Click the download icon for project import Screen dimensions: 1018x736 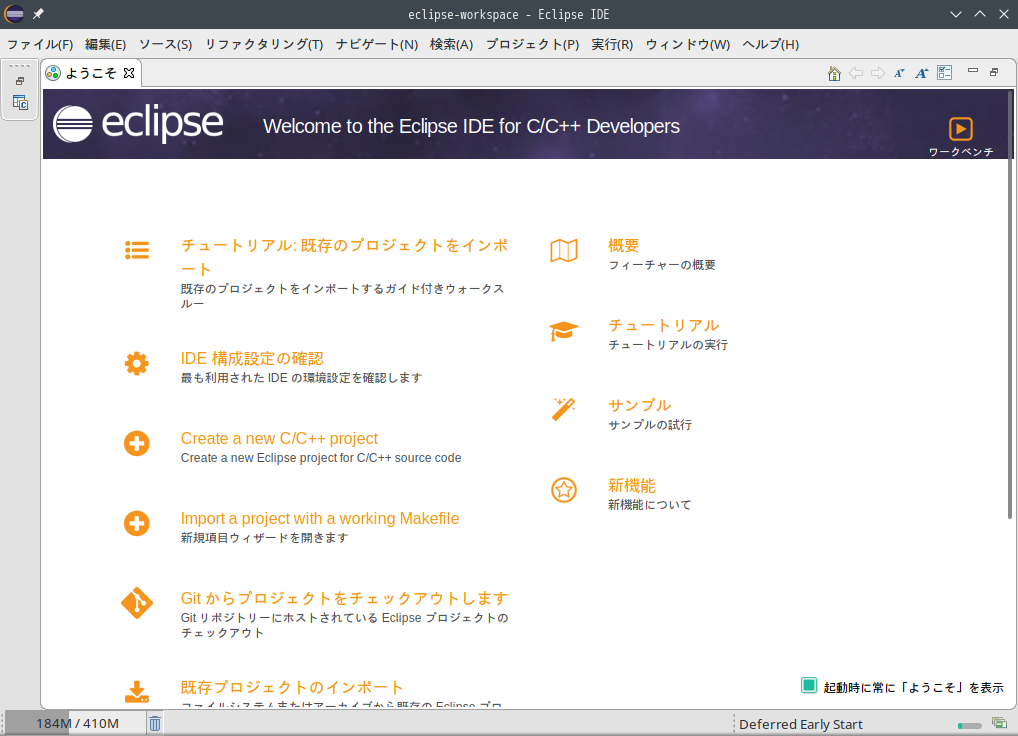click(136, 692)
